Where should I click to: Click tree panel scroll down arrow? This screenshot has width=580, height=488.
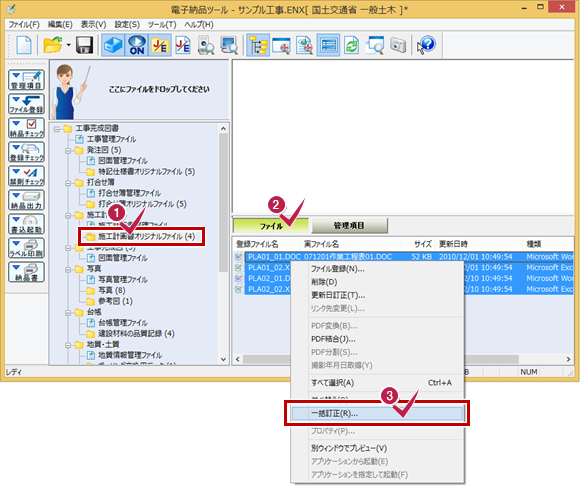point(223,359)
